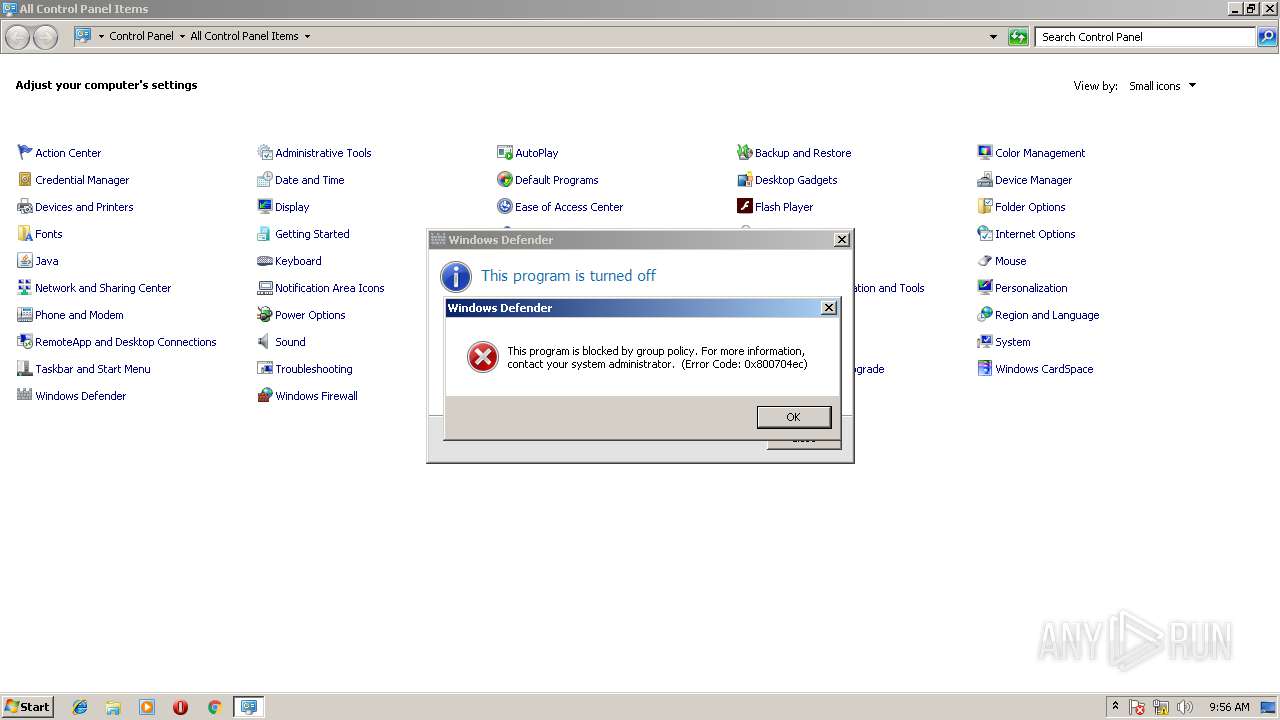Click the Folder Options link

pos(1030,207)
